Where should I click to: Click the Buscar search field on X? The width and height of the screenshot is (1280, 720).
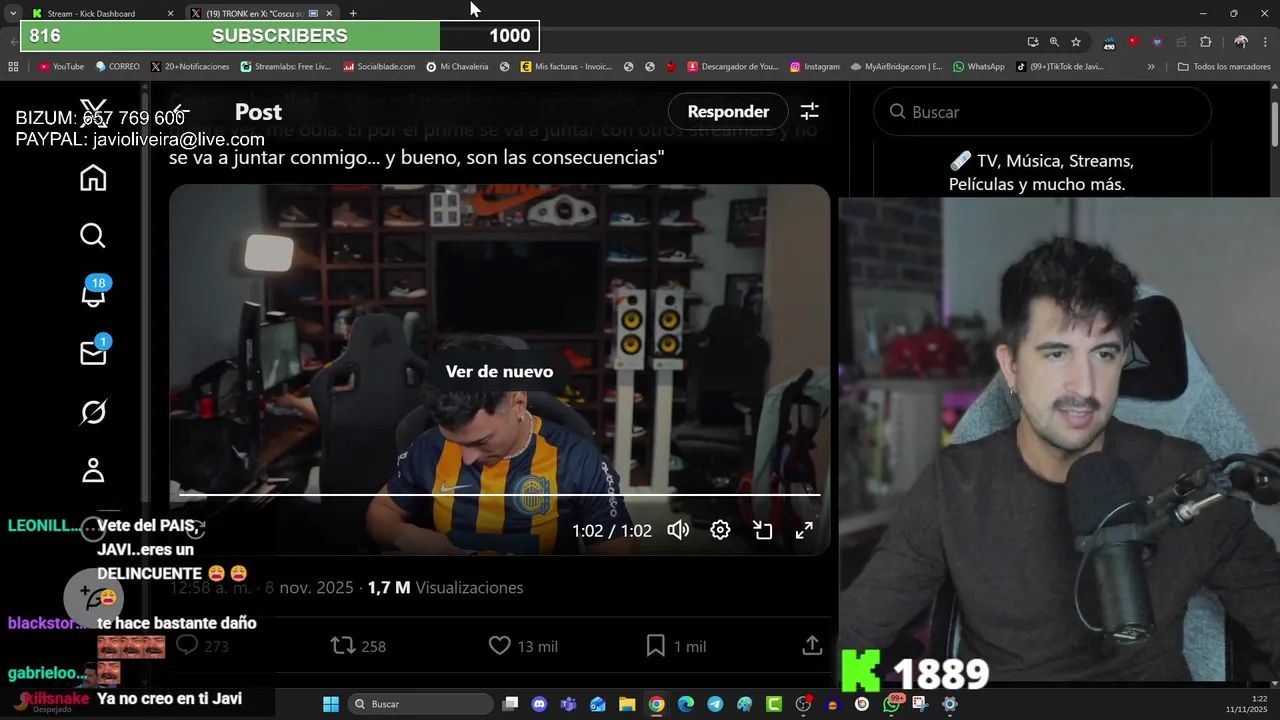click(1042, 112)
